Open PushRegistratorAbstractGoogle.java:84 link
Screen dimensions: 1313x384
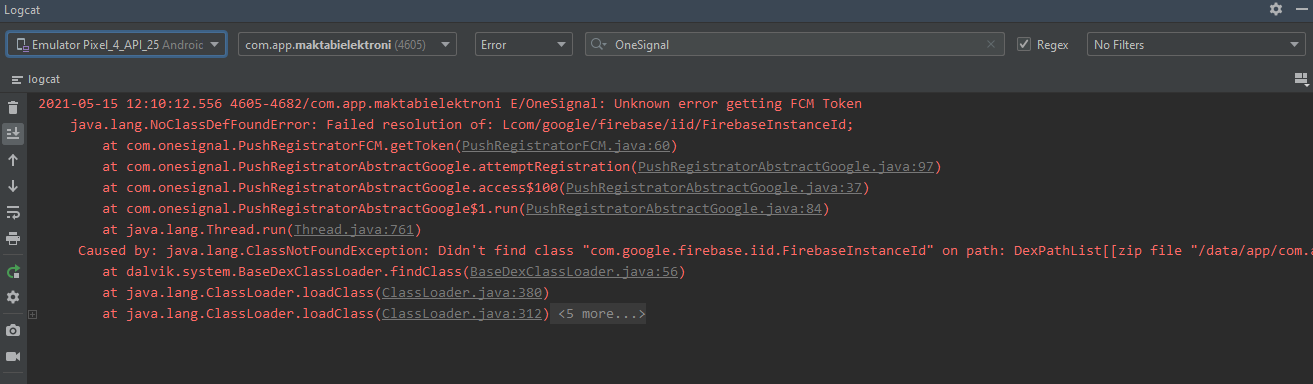coord(673,209)
